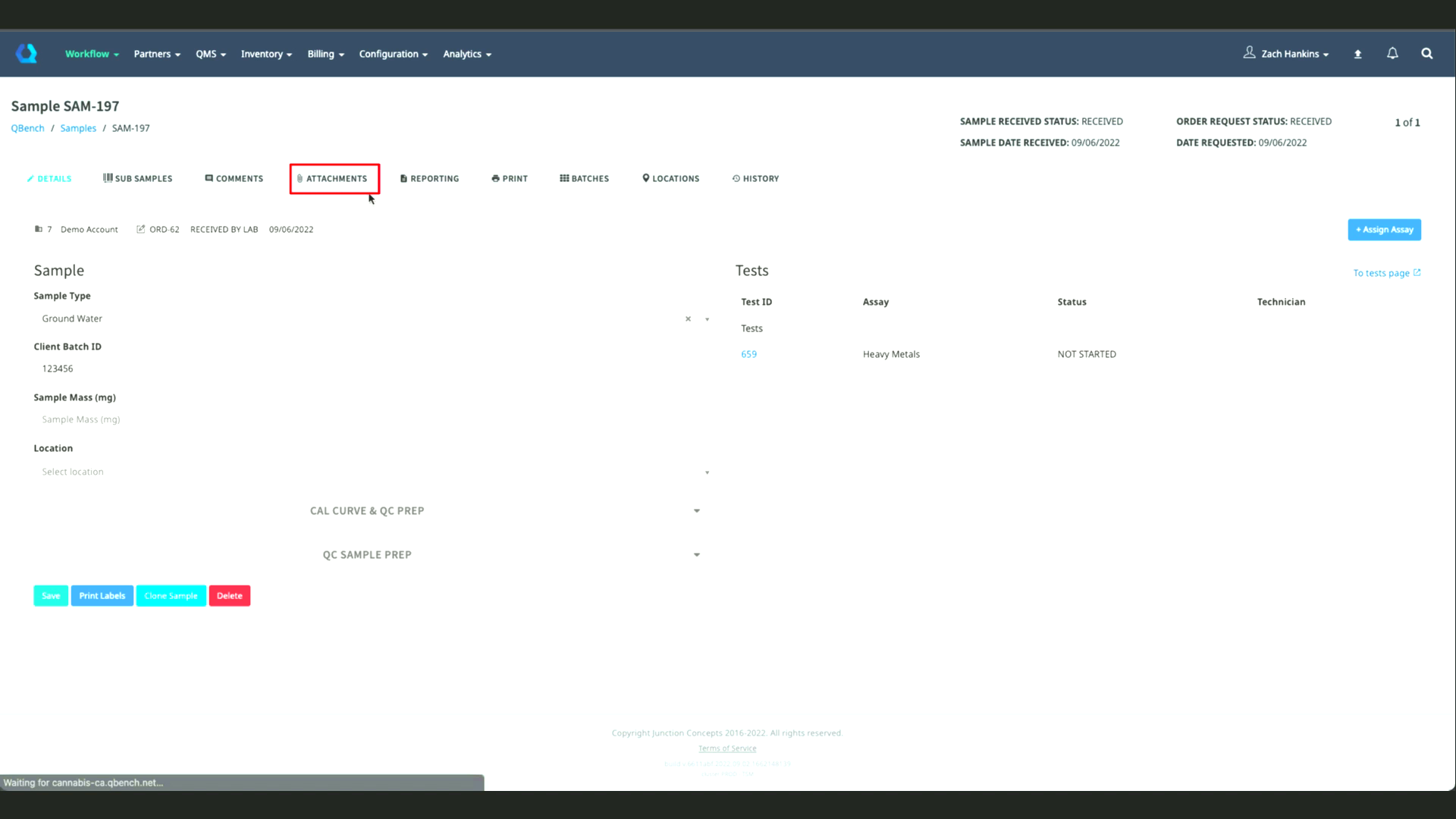Screen dimensions: 1456x819
Task: Click the Sample Mass (mg) input field
Action: tap(372, 419)
